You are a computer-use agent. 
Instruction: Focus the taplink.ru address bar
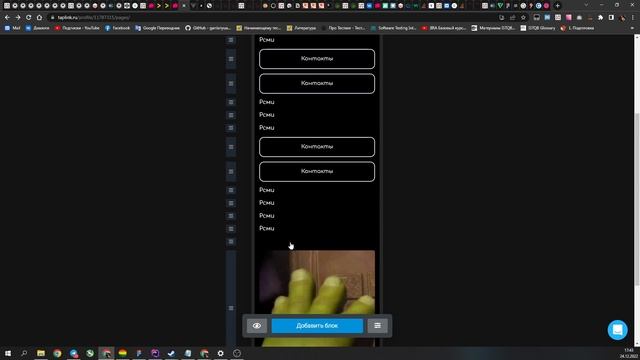(269, 18)
